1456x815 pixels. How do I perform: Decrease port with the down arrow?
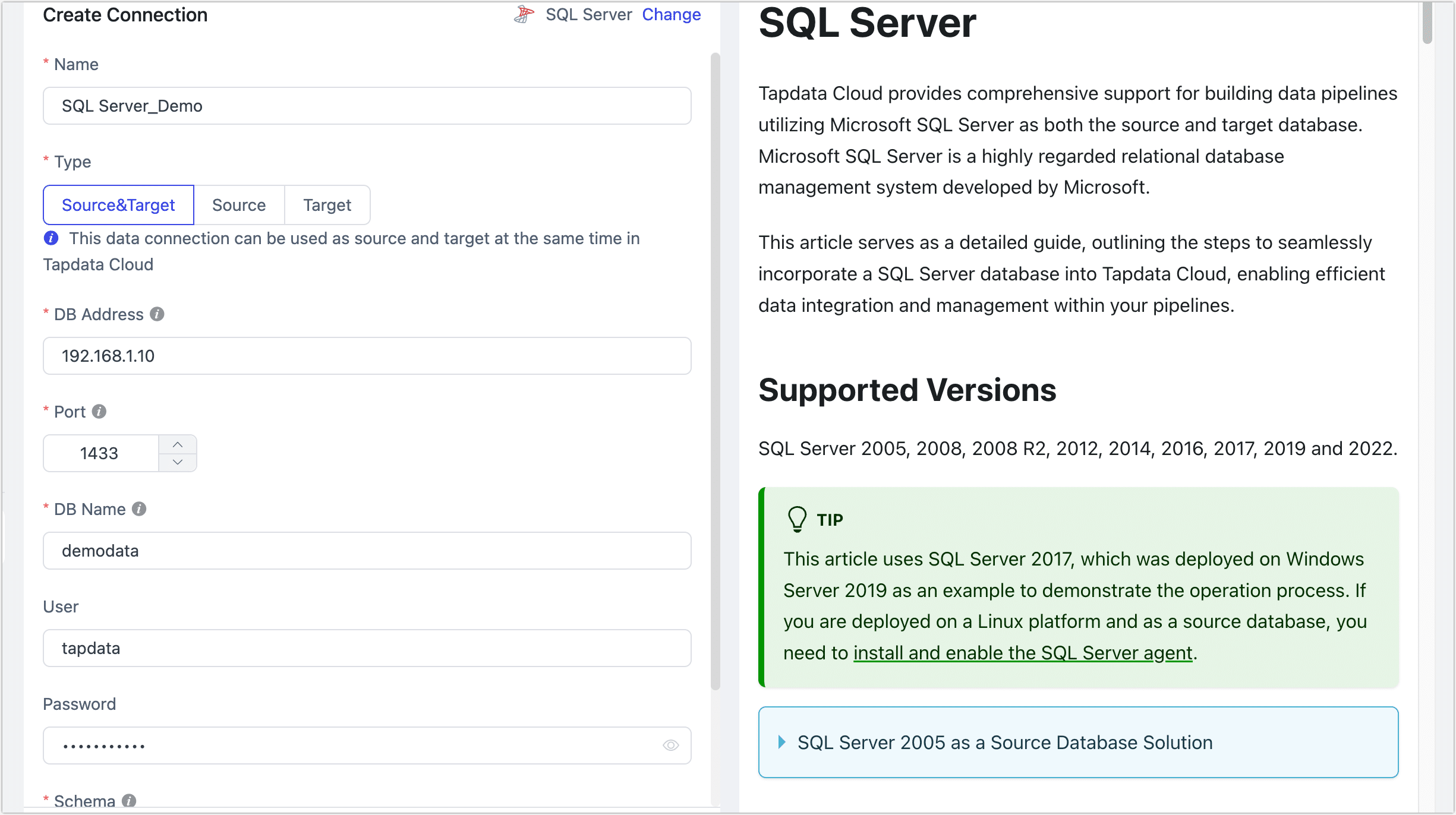(x=178, y=462)
